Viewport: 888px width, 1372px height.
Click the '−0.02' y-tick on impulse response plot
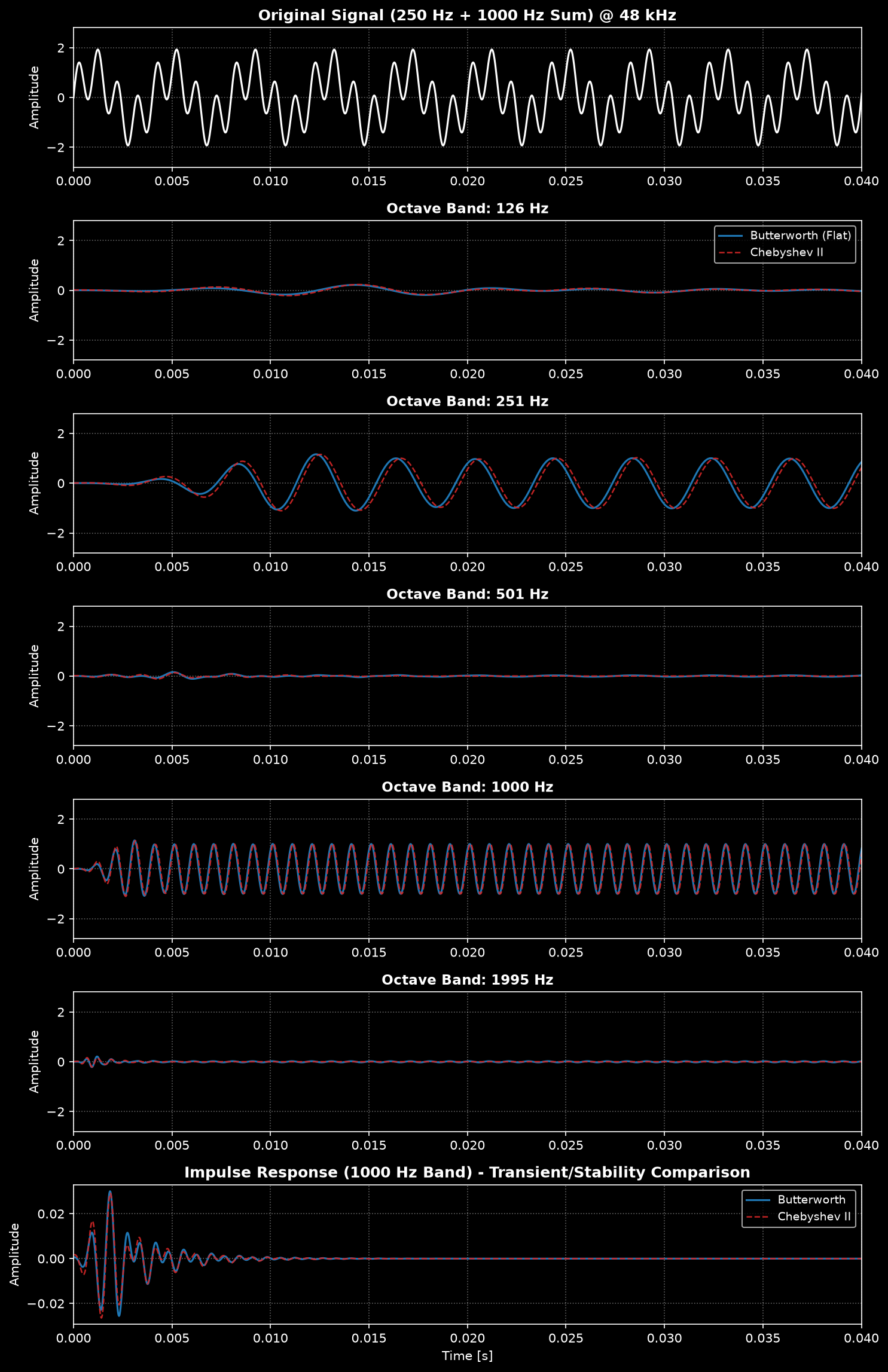click(x=46, y=1303)
